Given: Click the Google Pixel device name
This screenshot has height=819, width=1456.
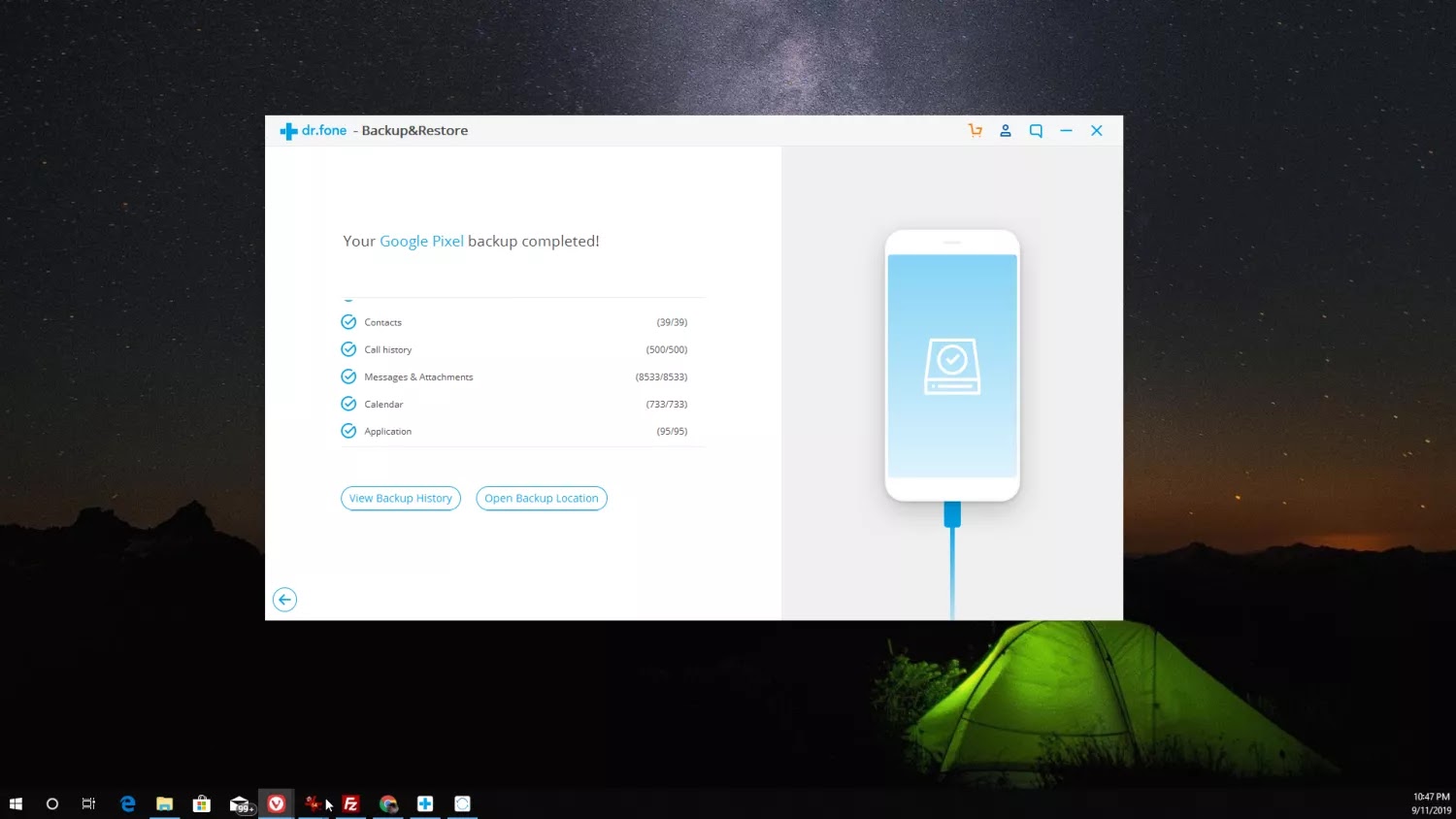Looking at the screenshot, I should [421, 241].
